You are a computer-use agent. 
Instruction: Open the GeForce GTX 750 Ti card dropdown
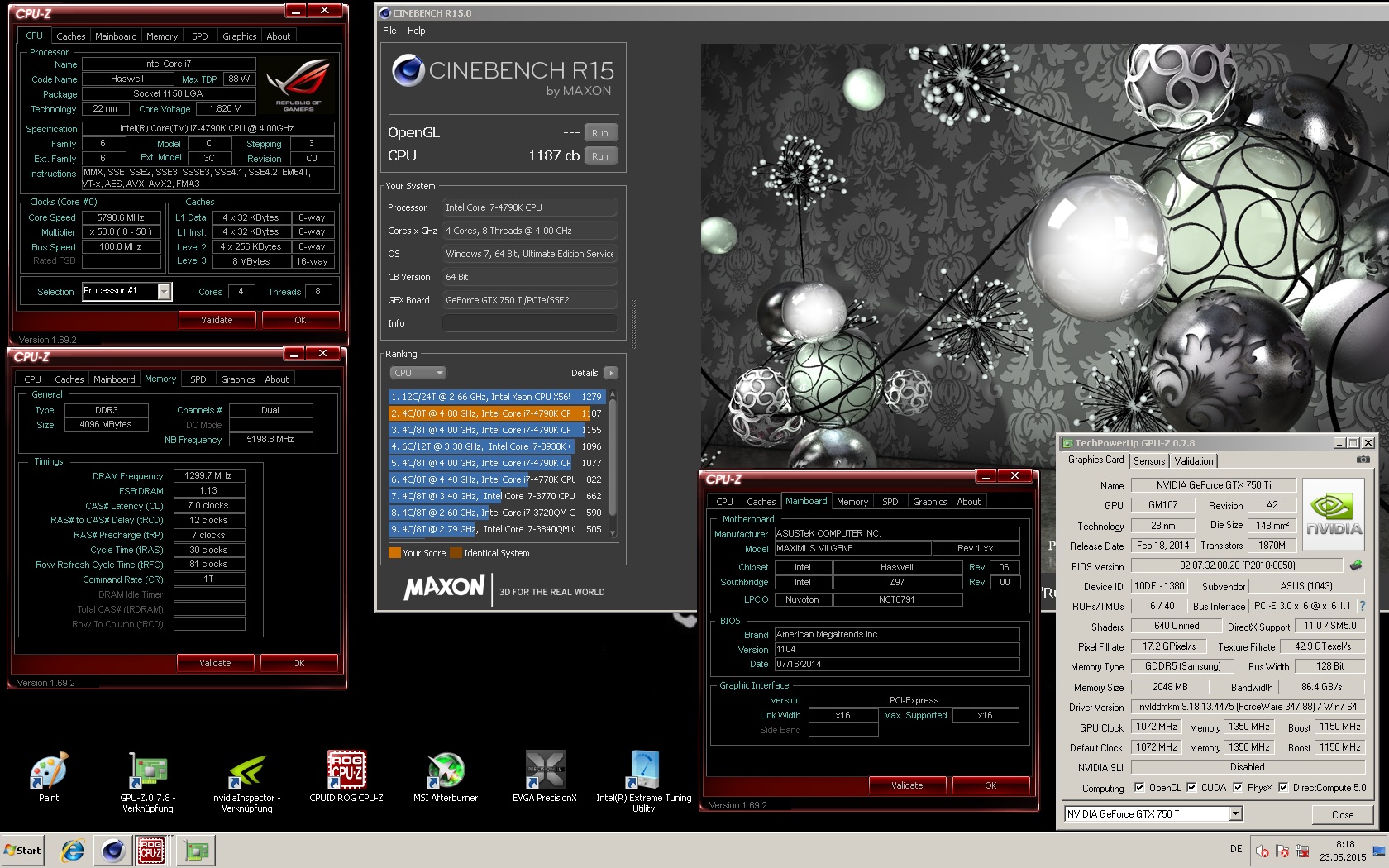point(1235,814)
